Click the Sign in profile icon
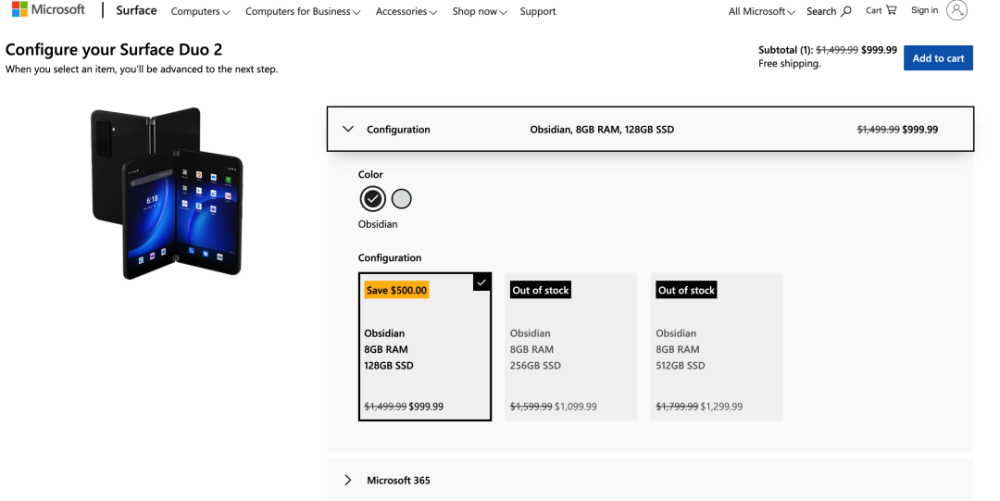 [957, 10]
